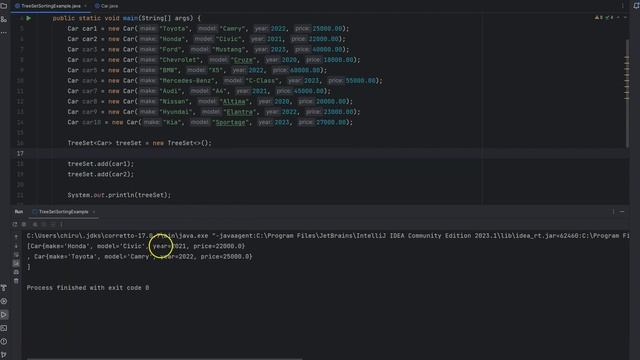Viewport: 640px width, 360px height.
Task: Click console output line with Toyota Camry
Action: tap(143, 257)
